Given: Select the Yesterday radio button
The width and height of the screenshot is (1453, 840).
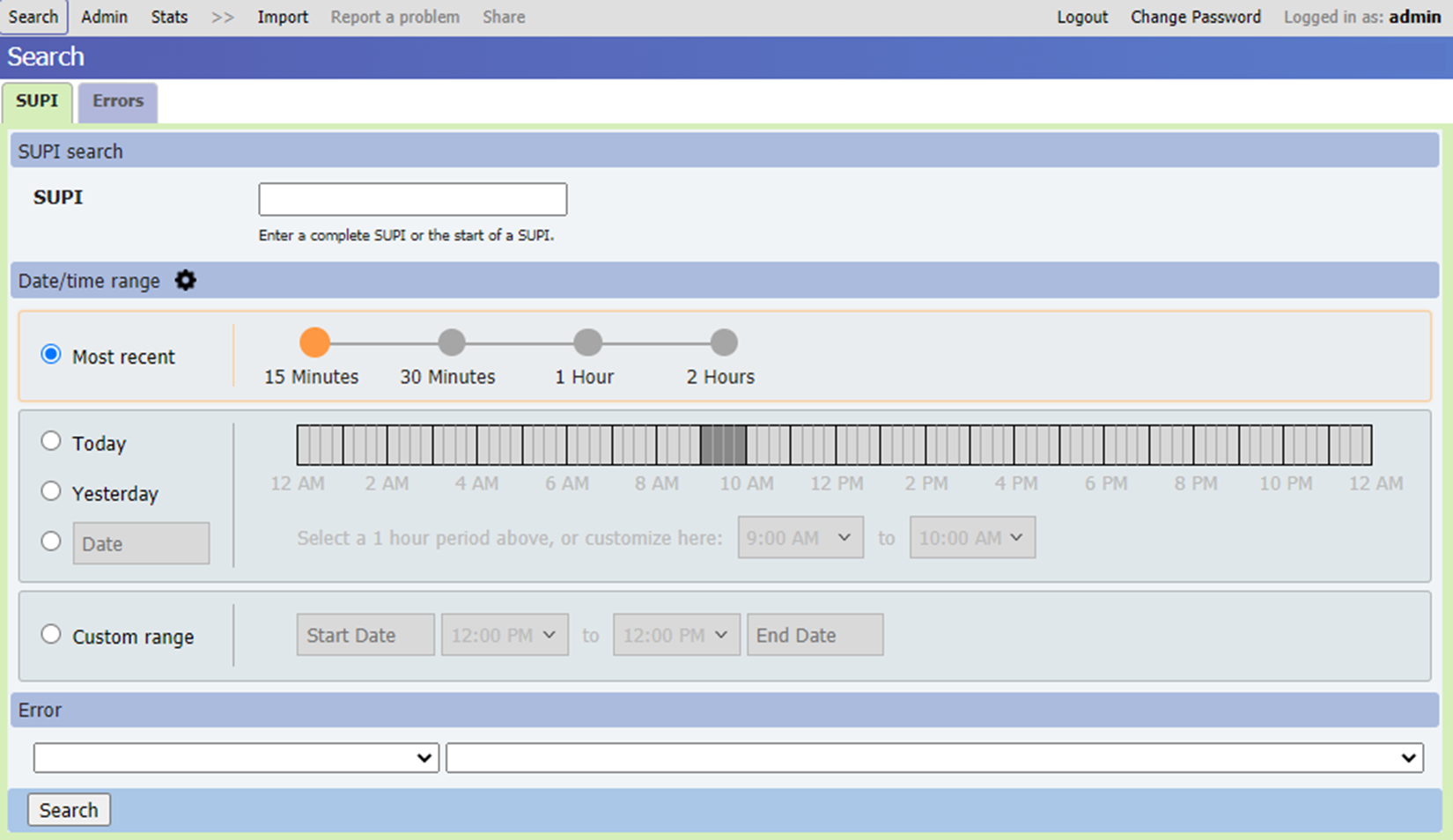Looking at the screenshot, I should (51, 490).
